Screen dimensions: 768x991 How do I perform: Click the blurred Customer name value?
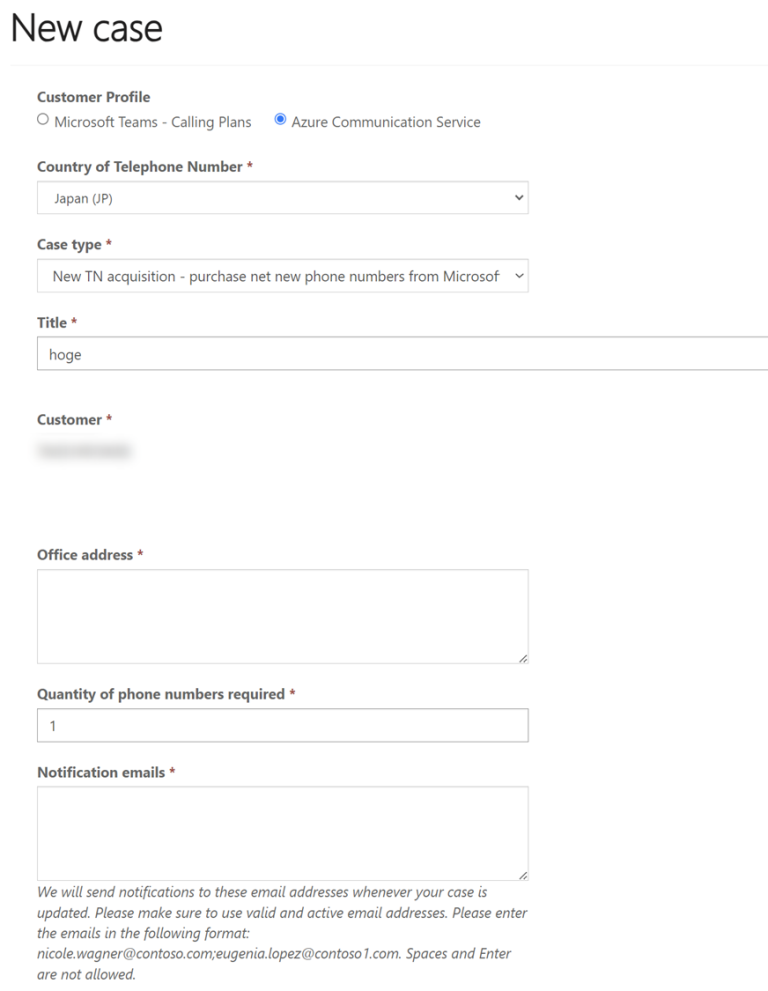[x=84, y=451]
